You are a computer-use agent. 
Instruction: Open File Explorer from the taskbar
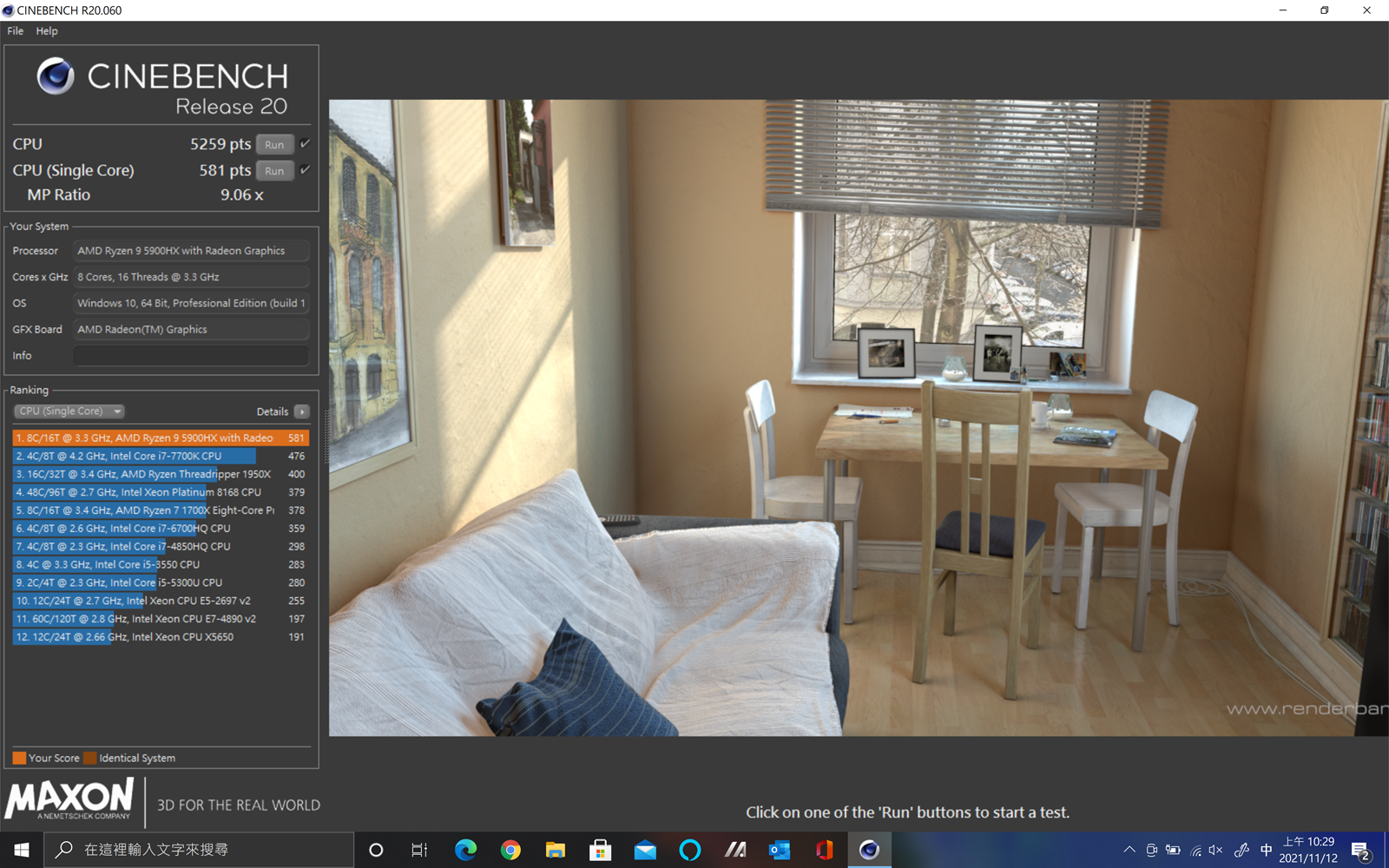pos(556,850)
